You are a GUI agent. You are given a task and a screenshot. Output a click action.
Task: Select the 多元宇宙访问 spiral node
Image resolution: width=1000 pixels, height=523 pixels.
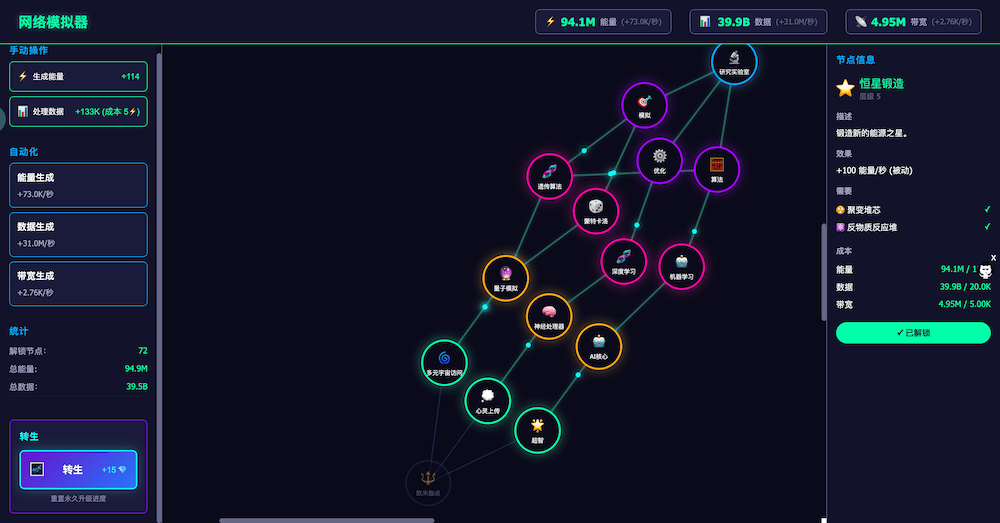(x=444, y=362)
